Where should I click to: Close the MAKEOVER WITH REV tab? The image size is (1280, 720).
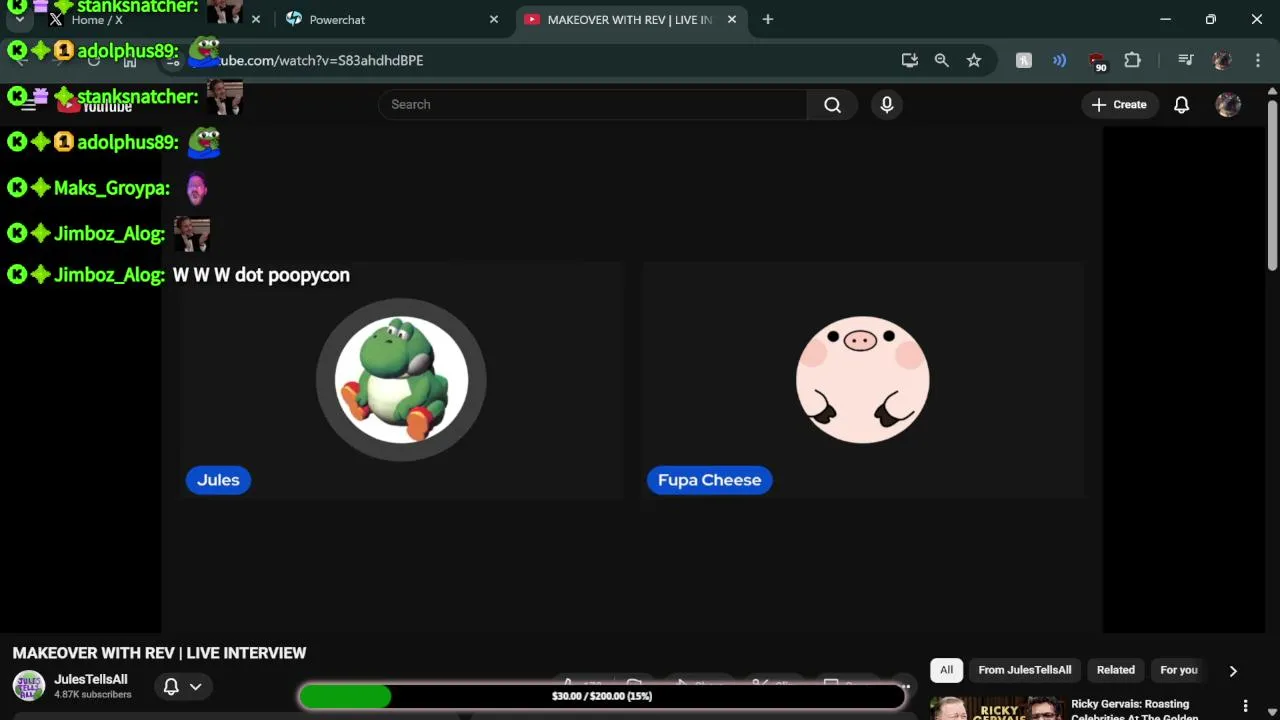pos(732,19)
